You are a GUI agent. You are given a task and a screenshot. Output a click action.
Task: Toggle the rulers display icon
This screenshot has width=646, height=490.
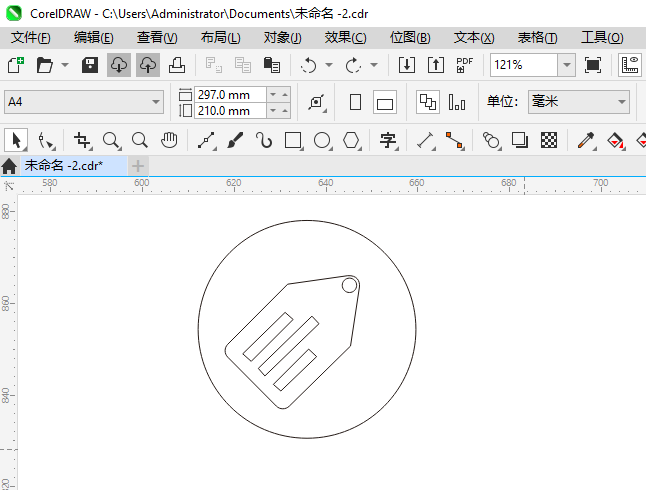630,65
